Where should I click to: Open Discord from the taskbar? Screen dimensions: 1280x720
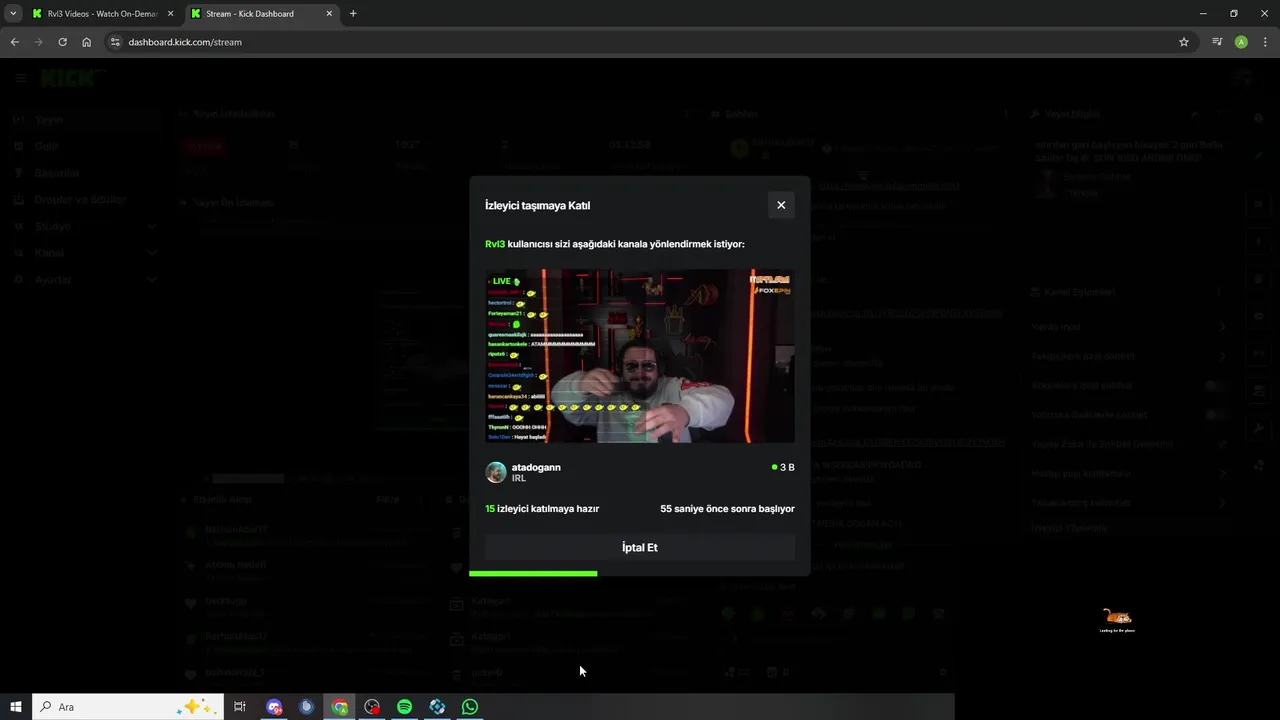[275, 707]
